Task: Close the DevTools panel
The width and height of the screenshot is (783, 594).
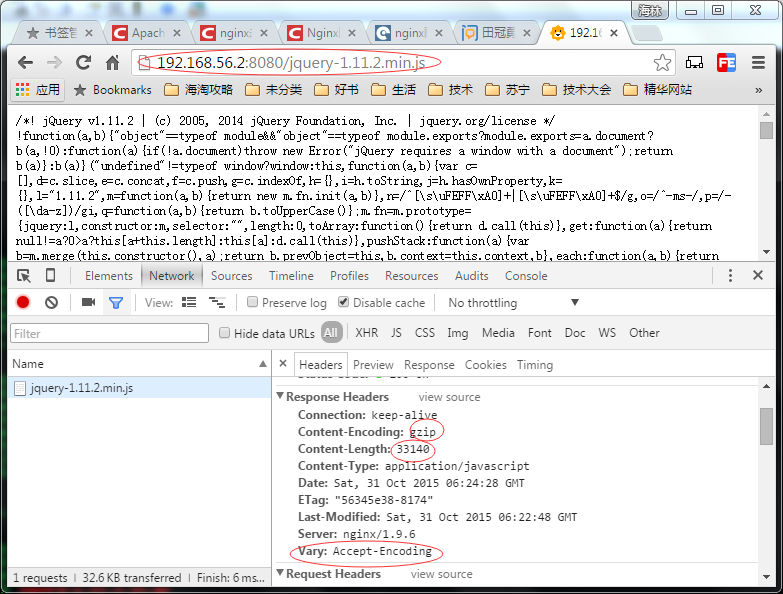Action: click(758, 275)
